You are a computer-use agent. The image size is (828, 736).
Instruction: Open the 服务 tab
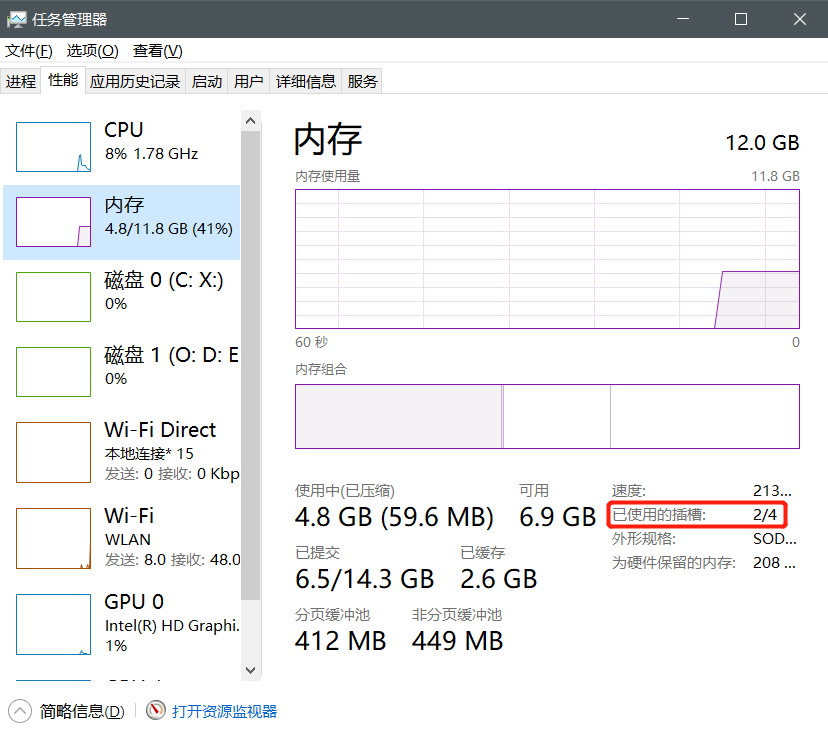pos(362,81)
